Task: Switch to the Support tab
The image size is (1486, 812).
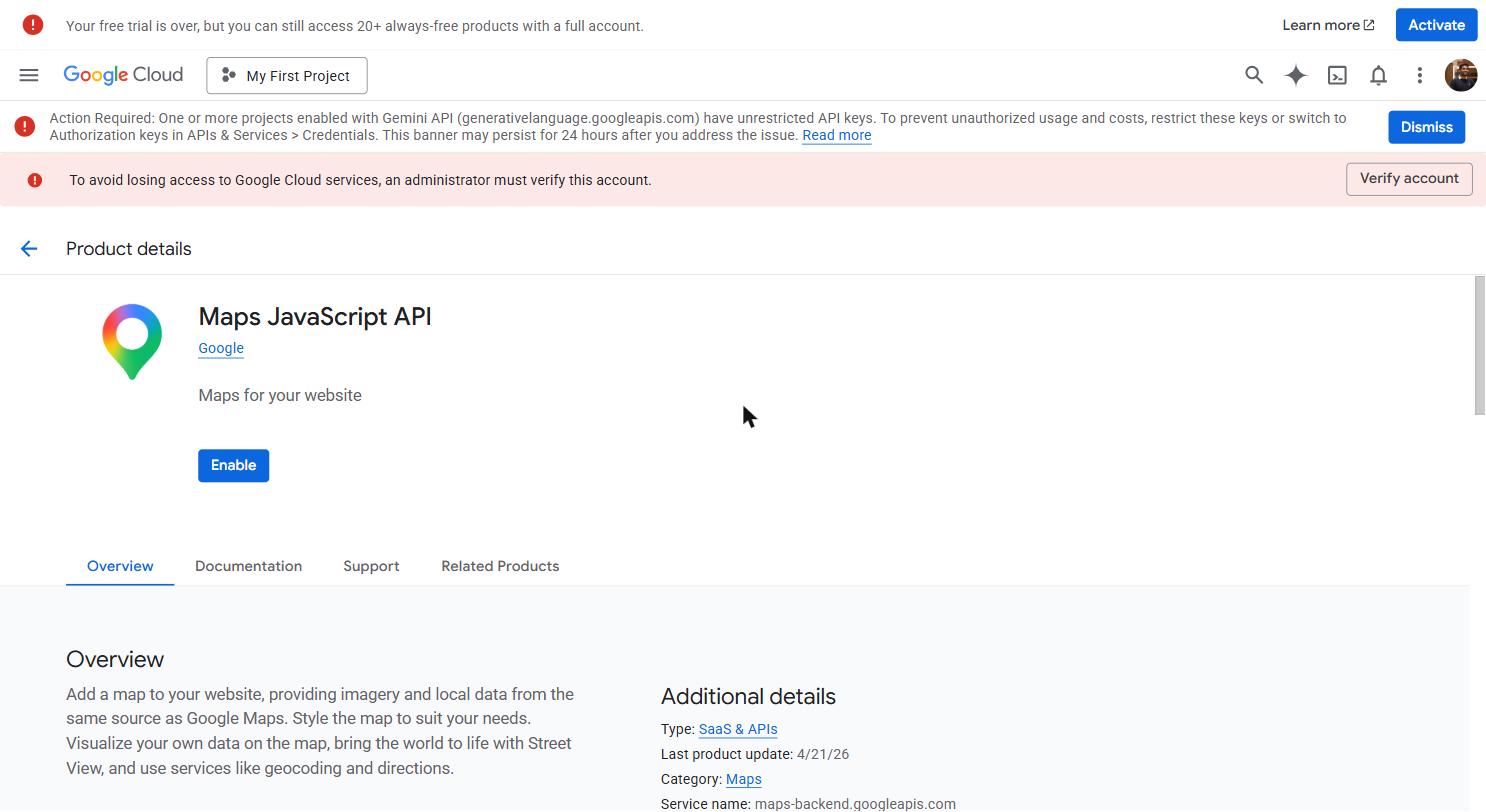Action: point(371,566)
